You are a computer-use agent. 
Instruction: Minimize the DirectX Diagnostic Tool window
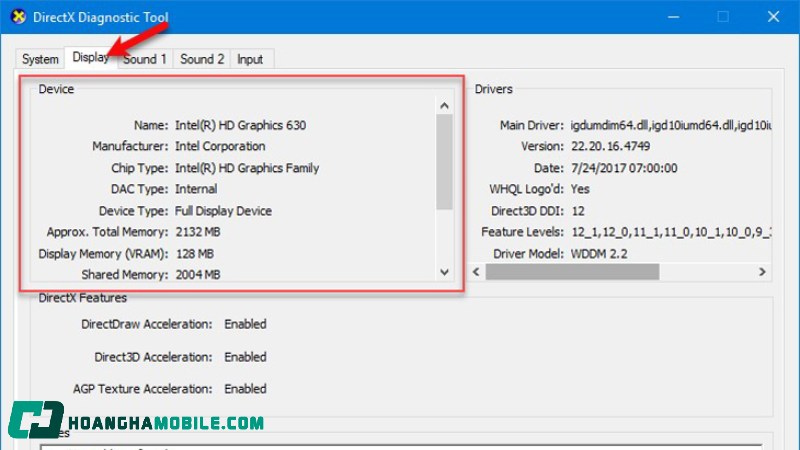point(673,17)
